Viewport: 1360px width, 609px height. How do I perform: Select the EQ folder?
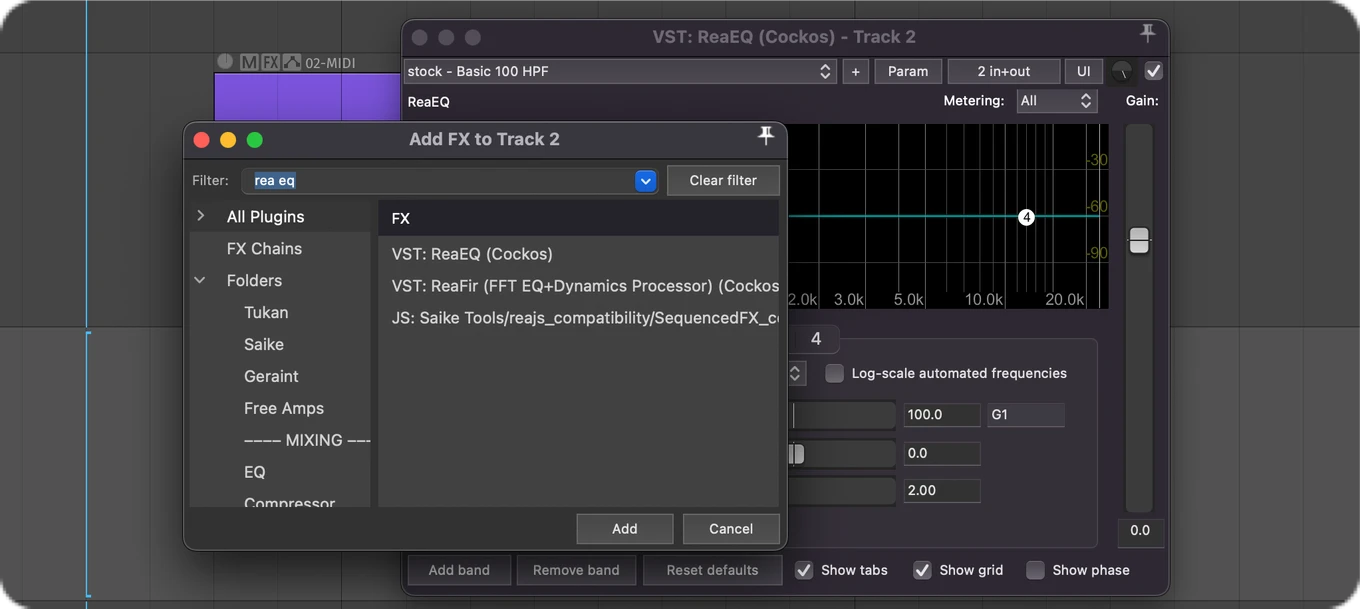tap(255, 472)
